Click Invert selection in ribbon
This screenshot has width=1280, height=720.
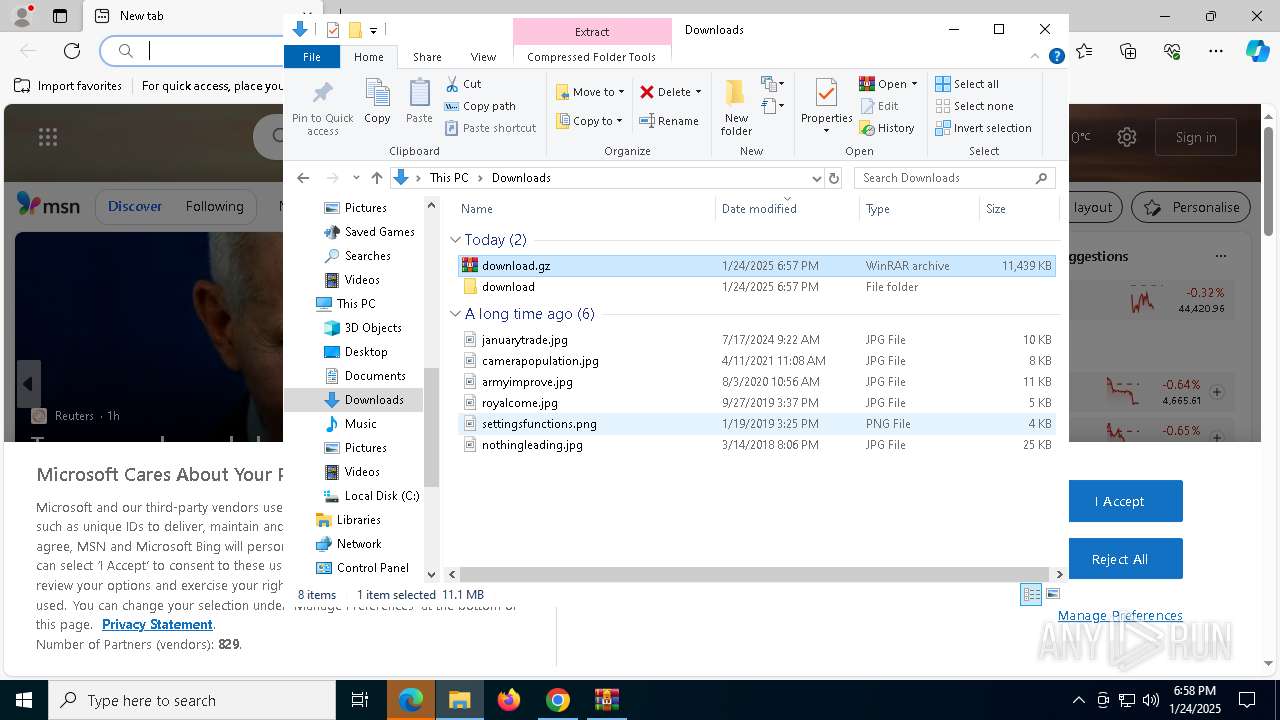[x=983, y=128]
